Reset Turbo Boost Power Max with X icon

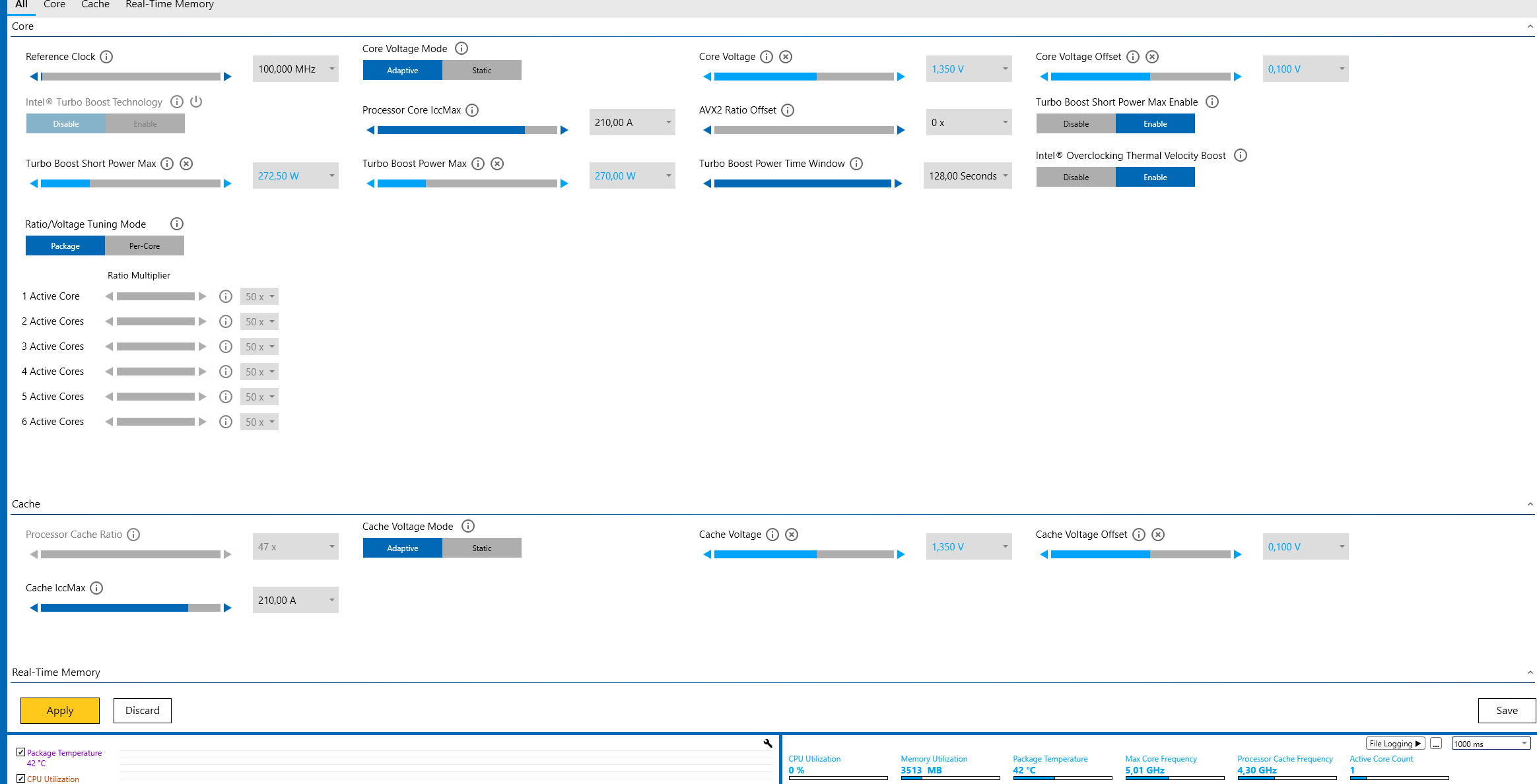[497, 164]
